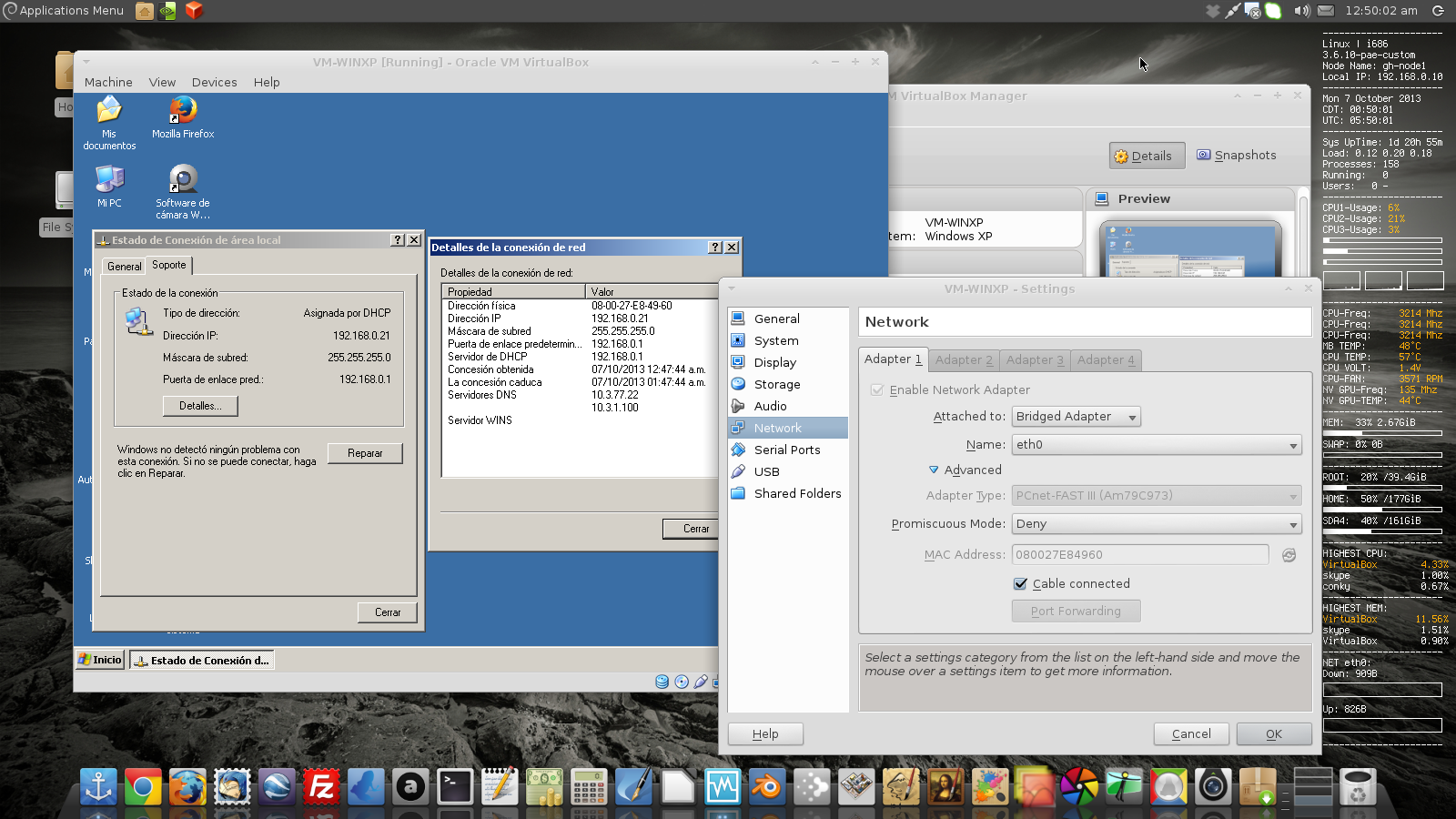Launch Blender from the dock
The width and height of the screenshot is (1456, 819).
click(x=767, y=787)
